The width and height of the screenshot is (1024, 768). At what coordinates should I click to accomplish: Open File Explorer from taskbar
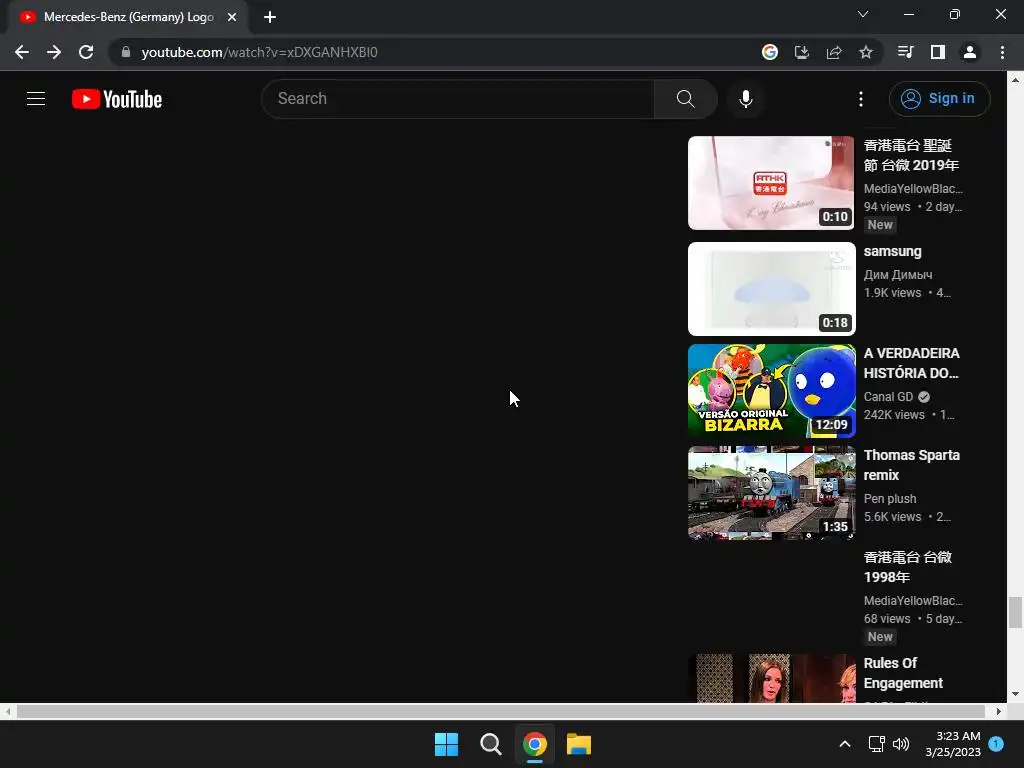click(579, 744)
